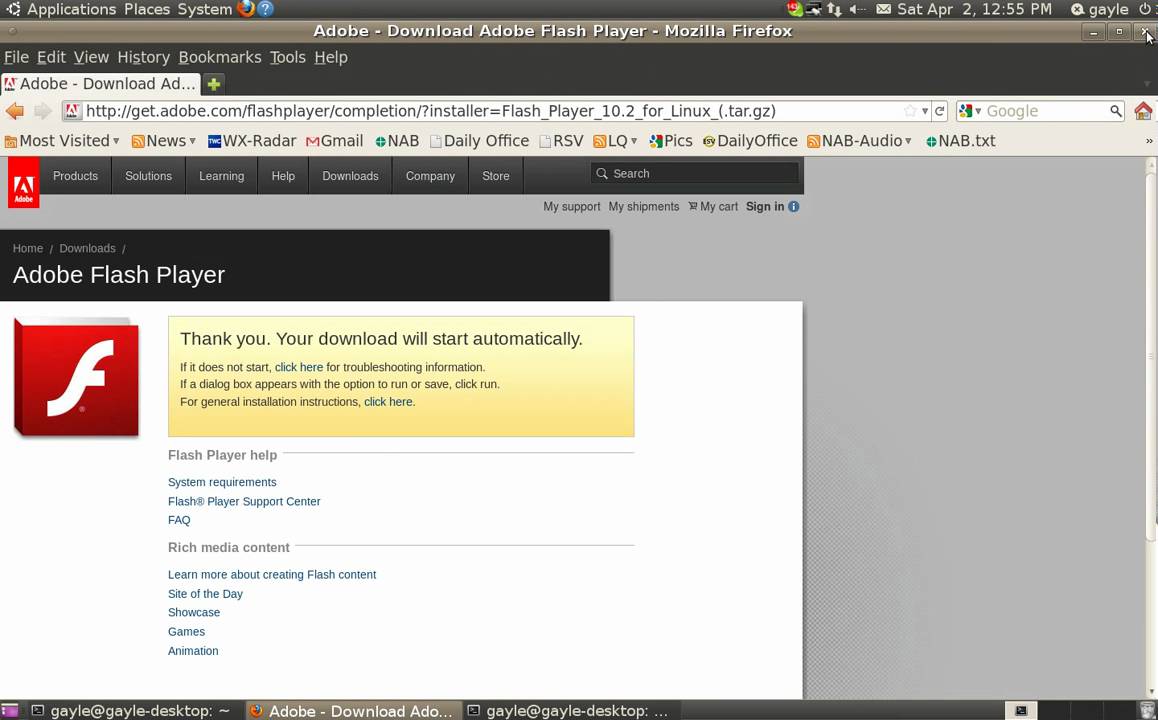Image resolution: width=1158 pixels, height=720 pixels.
Task: Open the File menu
Action: coord(16,57)
